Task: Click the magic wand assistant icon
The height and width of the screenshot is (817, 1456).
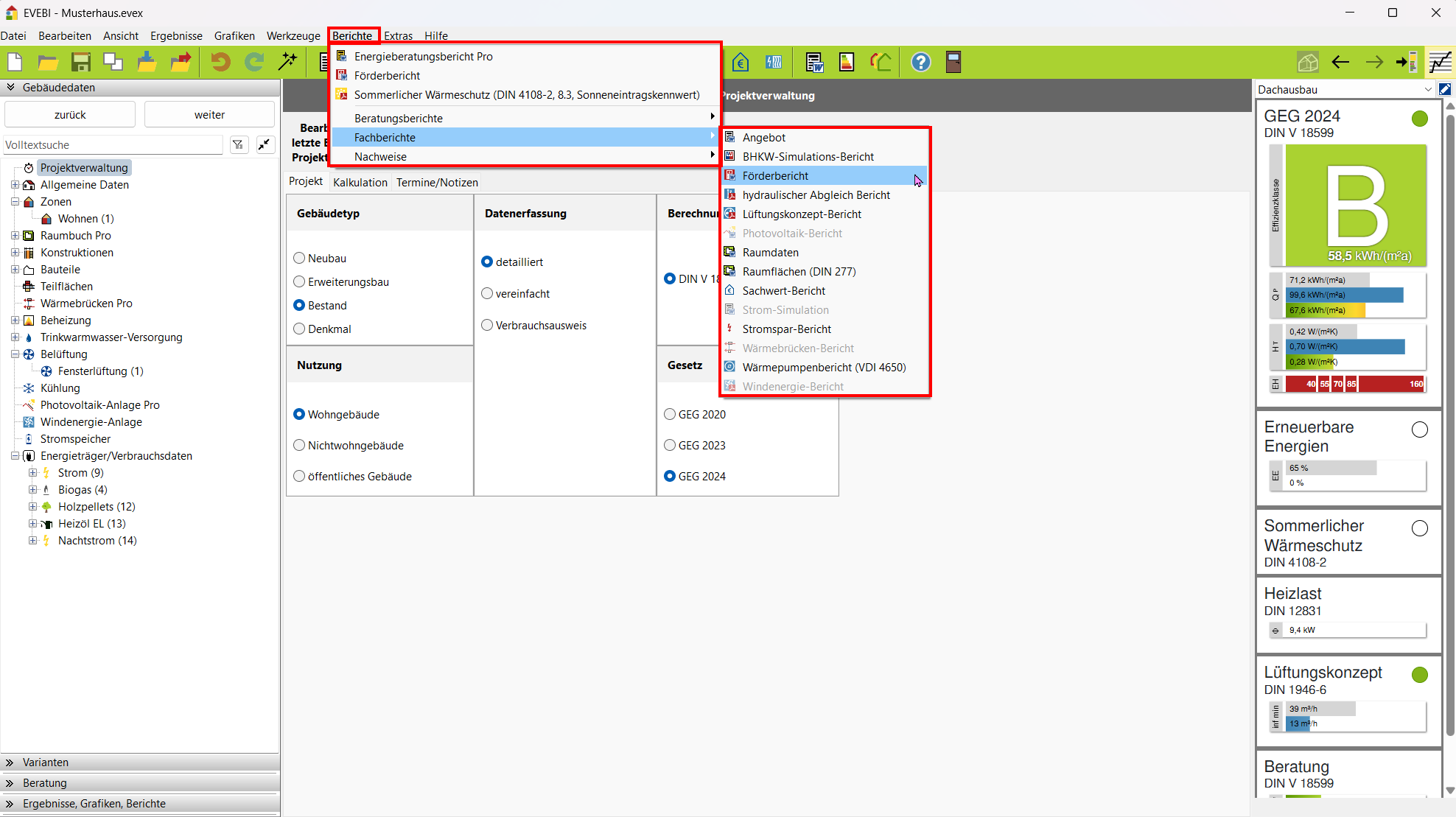Action: [x=287, y=63]
